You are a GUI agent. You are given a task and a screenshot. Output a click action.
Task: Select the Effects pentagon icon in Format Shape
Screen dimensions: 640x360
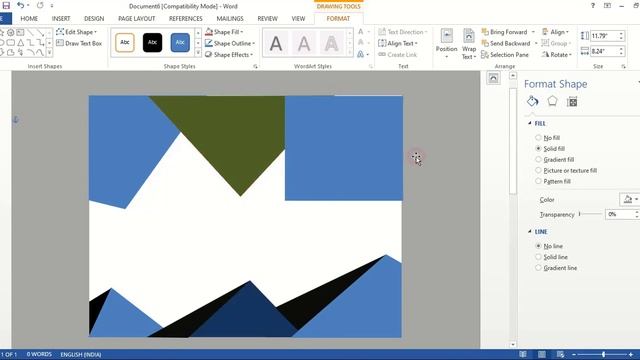tap(552, 101)
